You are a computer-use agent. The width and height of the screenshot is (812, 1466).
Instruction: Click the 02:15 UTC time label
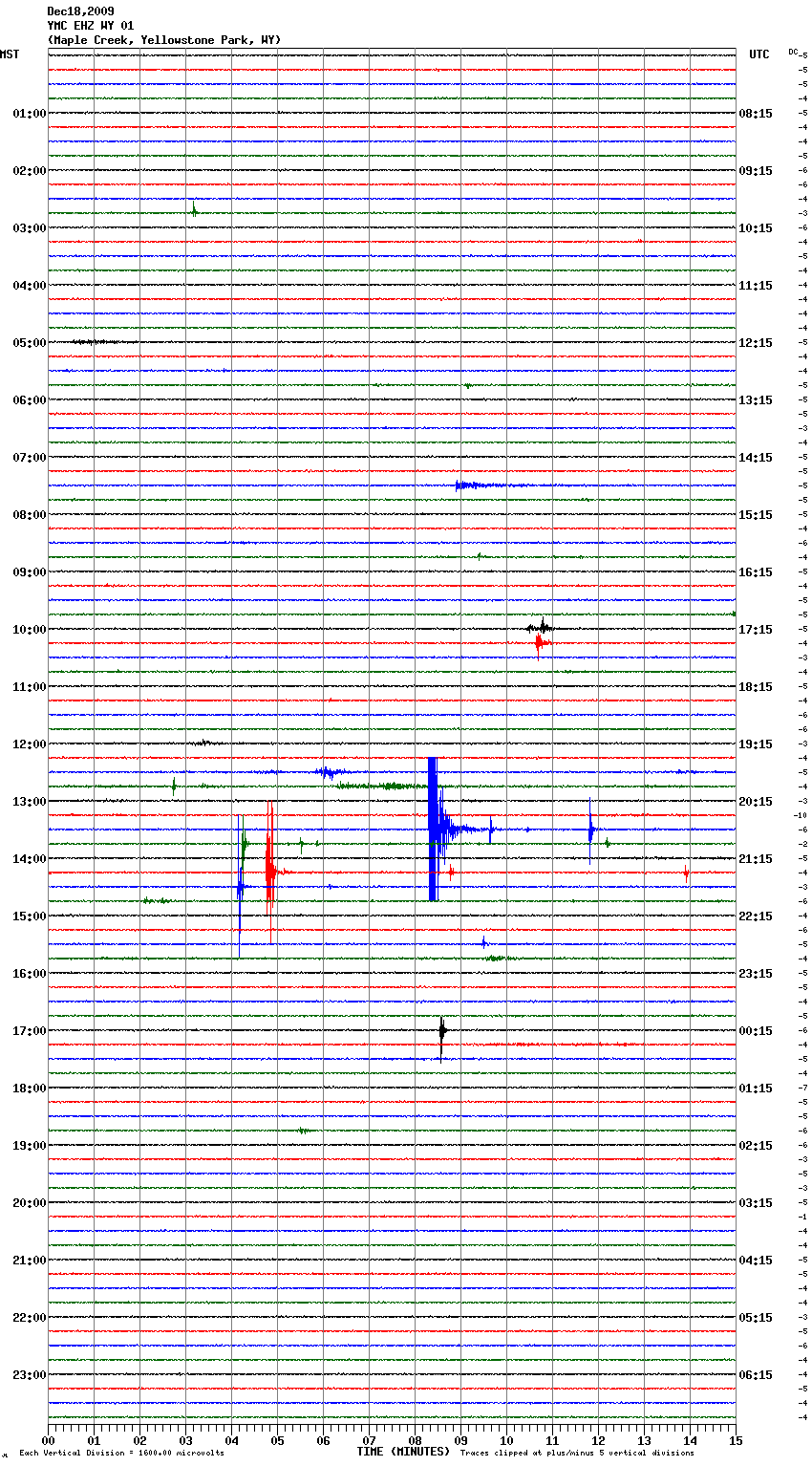(x=756, y=1146)
